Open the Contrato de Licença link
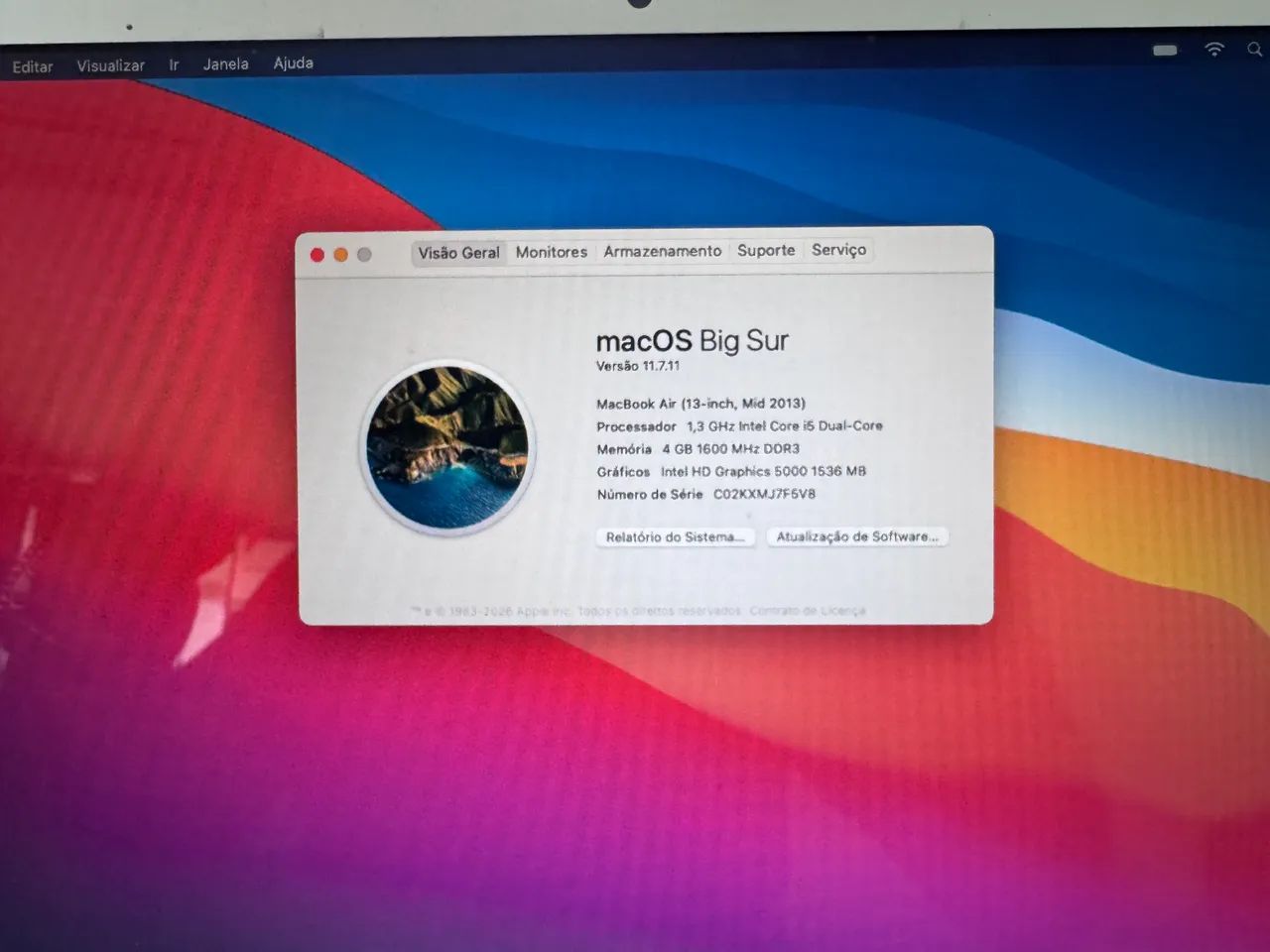This screenshot has height=952, width=1270. [808, 611]
